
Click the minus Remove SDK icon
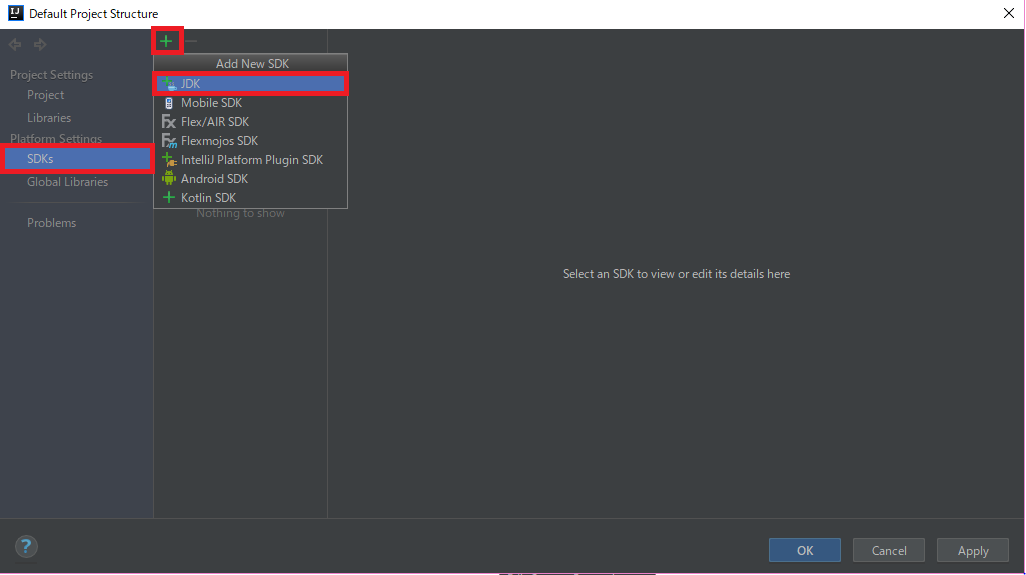[191, 41]
